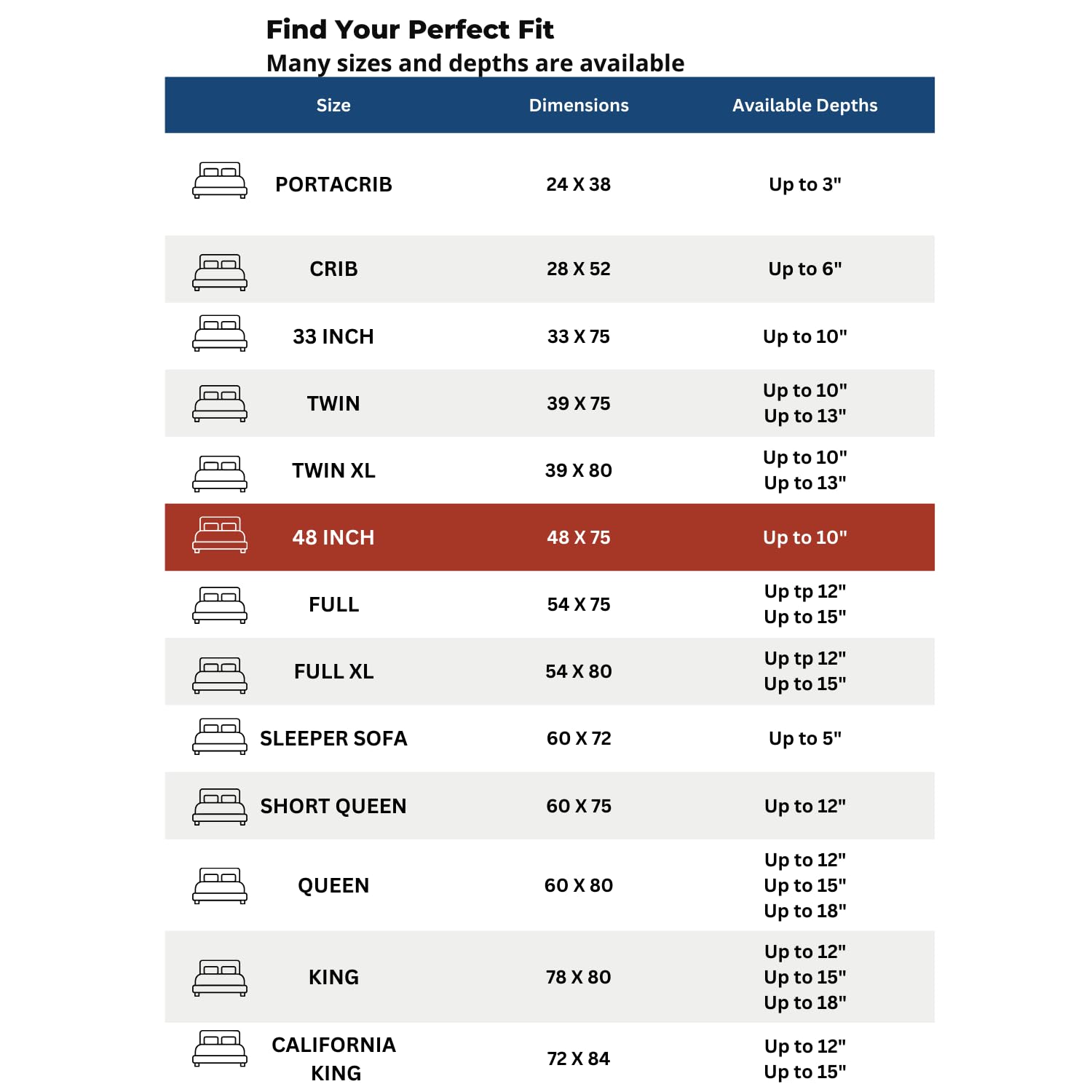Click the QUEEN size label
1092x1092 pixels.
[333, 885]
